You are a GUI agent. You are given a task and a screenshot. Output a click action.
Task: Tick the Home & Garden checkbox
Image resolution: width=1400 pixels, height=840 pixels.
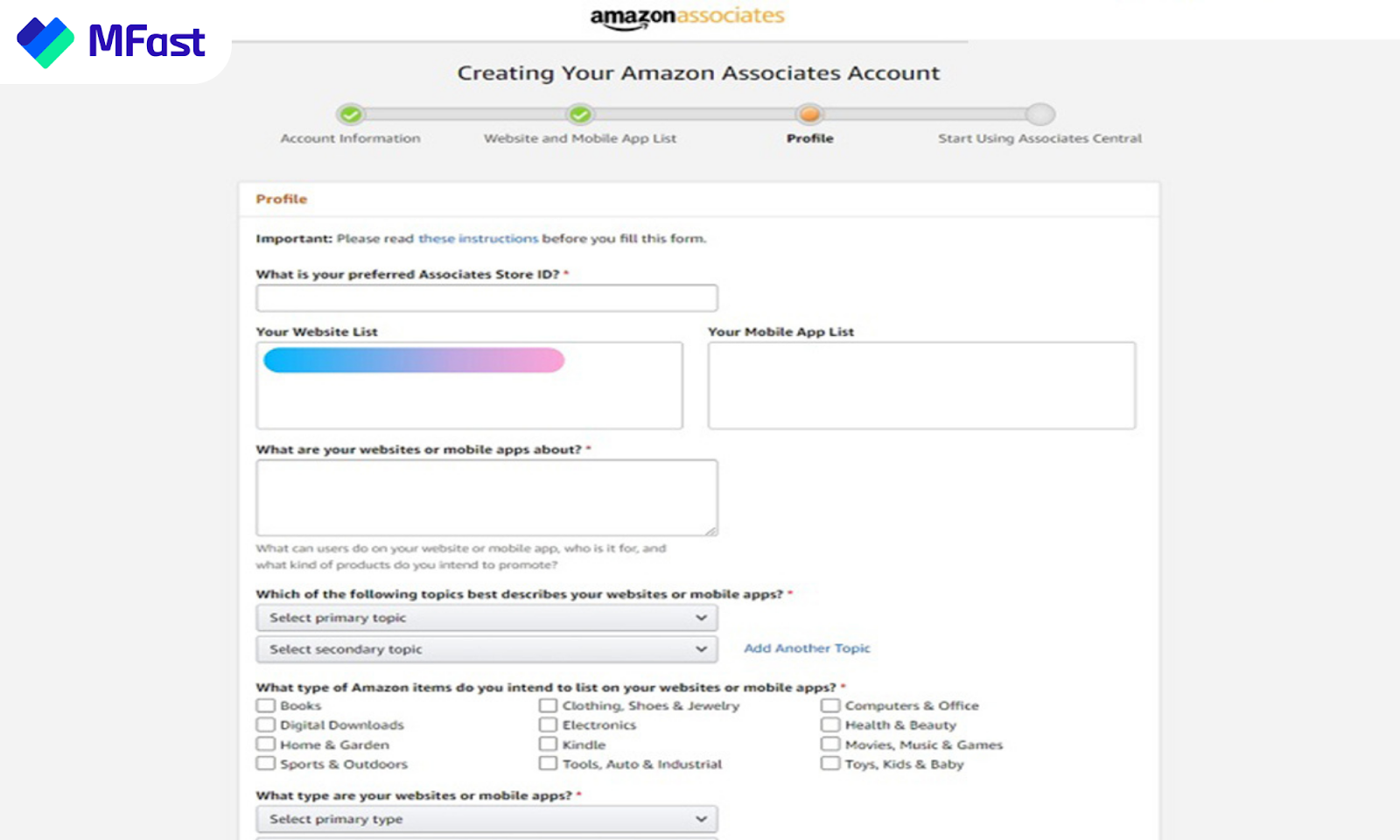point(266,745)
